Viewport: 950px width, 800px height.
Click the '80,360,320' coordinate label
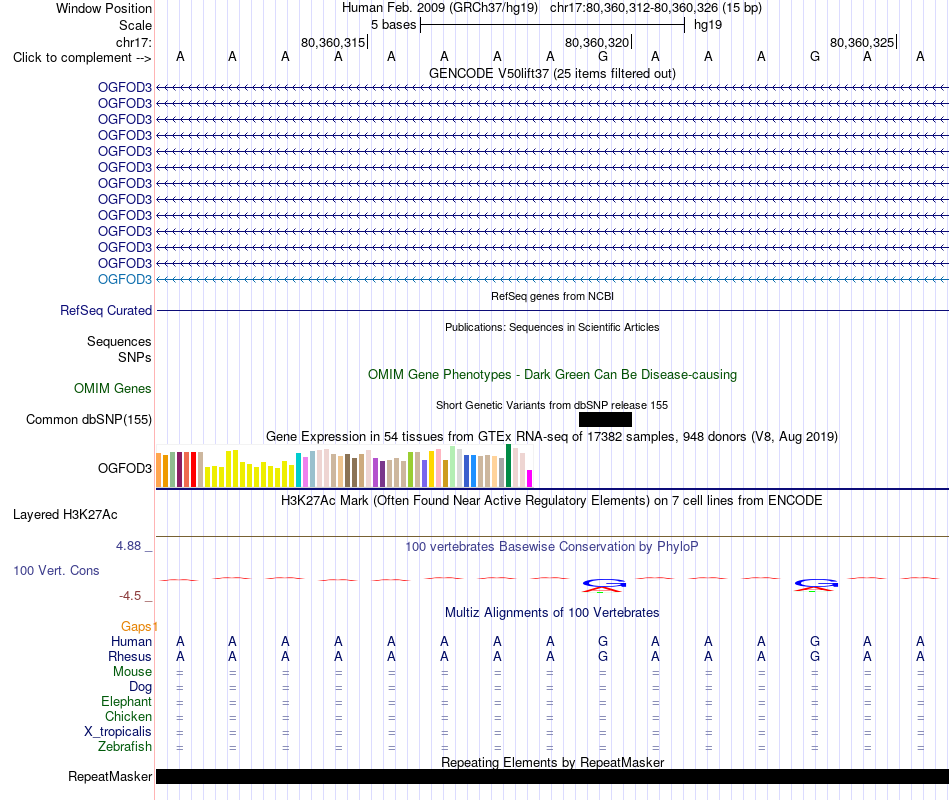[597, 42]
